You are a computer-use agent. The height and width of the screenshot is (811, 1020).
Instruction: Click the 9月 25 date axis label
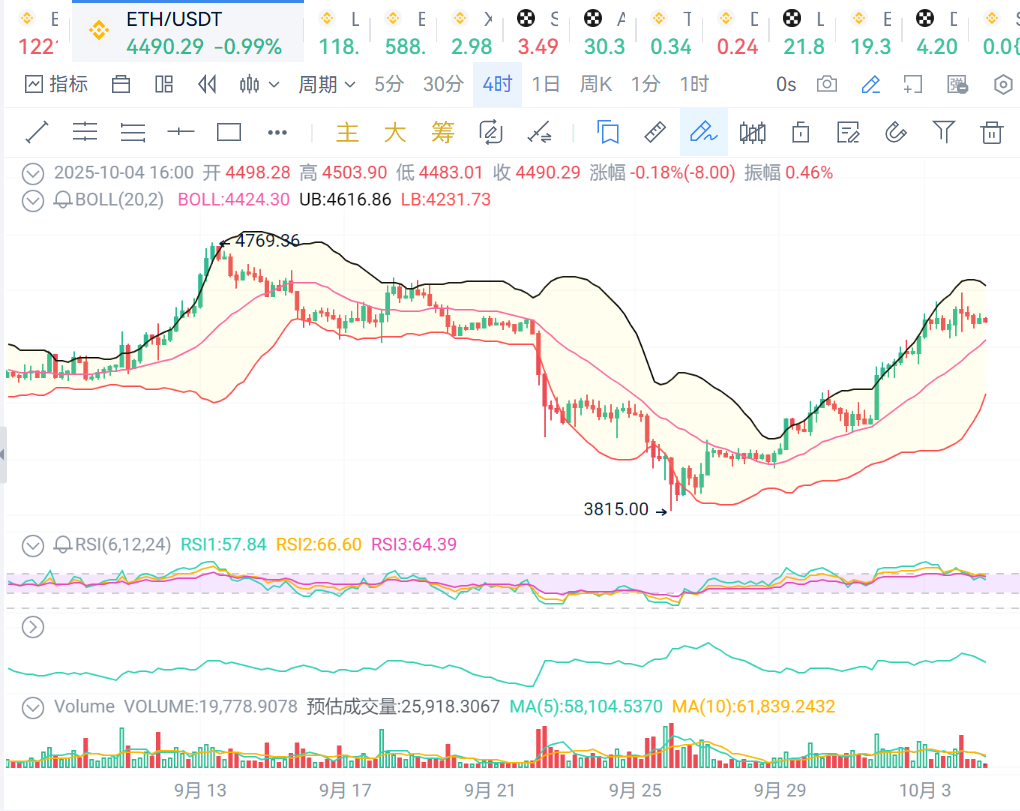(635, 790)
